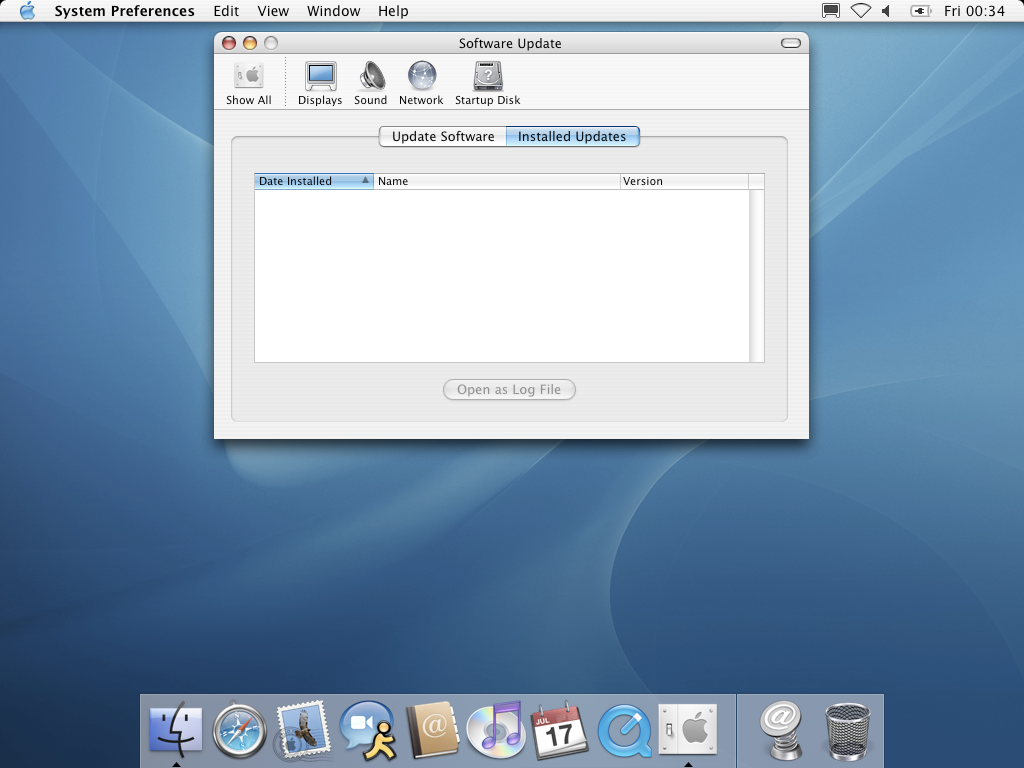The width and height of the screenshot is (1024, 768).
Task: Click System Preferences in the Dock
Action: [688, 729]
